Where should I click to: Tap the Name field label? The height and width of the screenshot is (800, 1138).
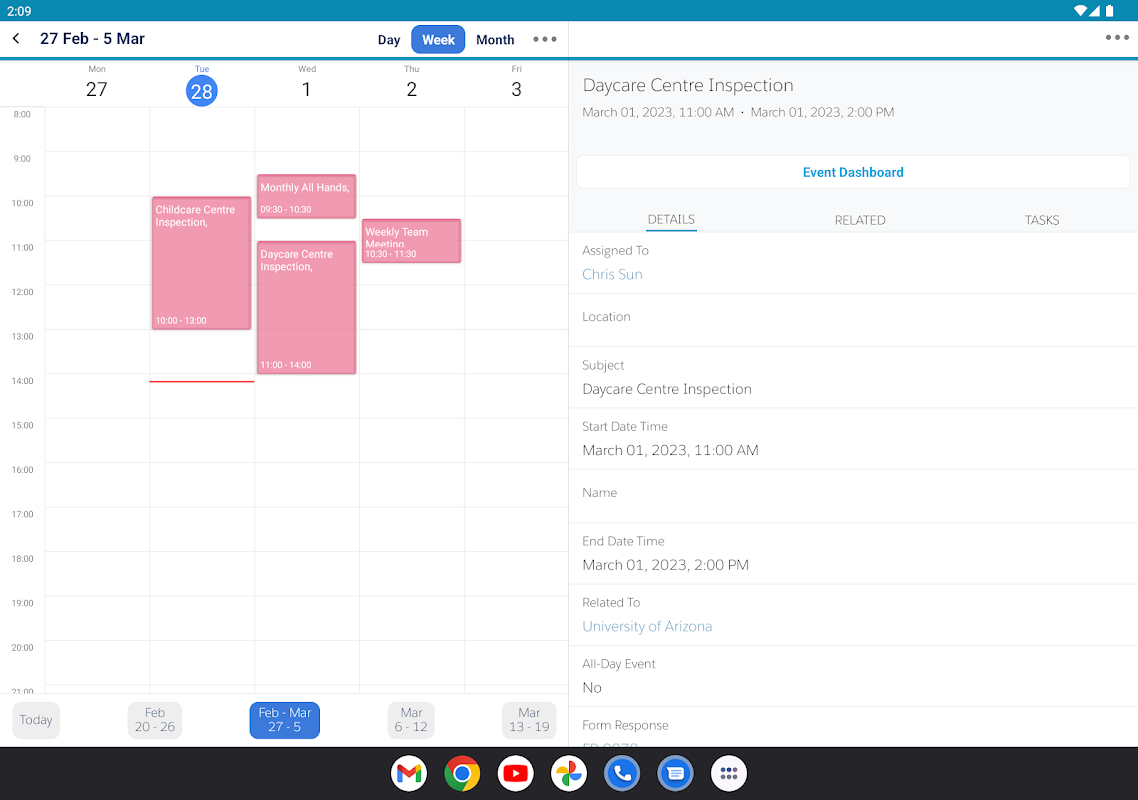coord(599,492)
